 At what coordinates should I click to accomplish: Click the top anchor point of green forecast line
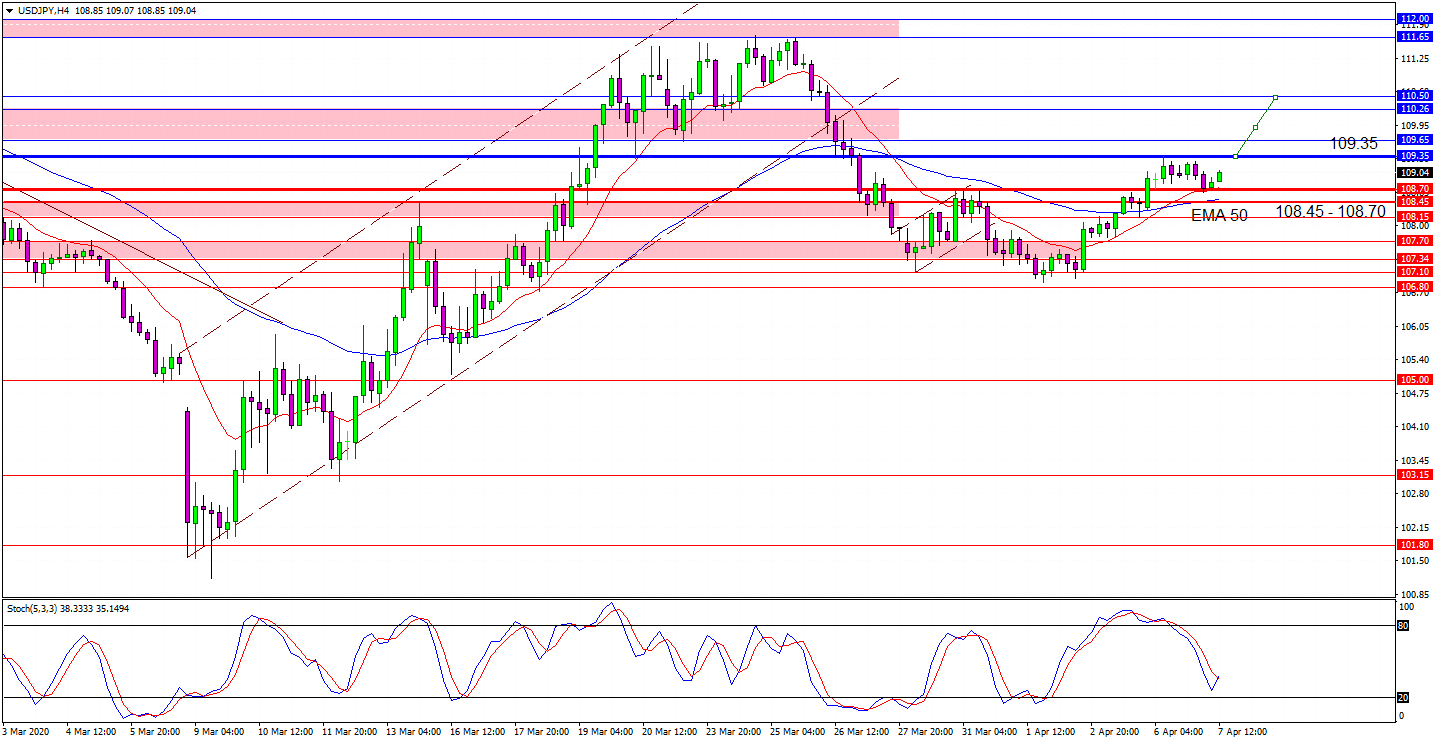pos(1275,97)
